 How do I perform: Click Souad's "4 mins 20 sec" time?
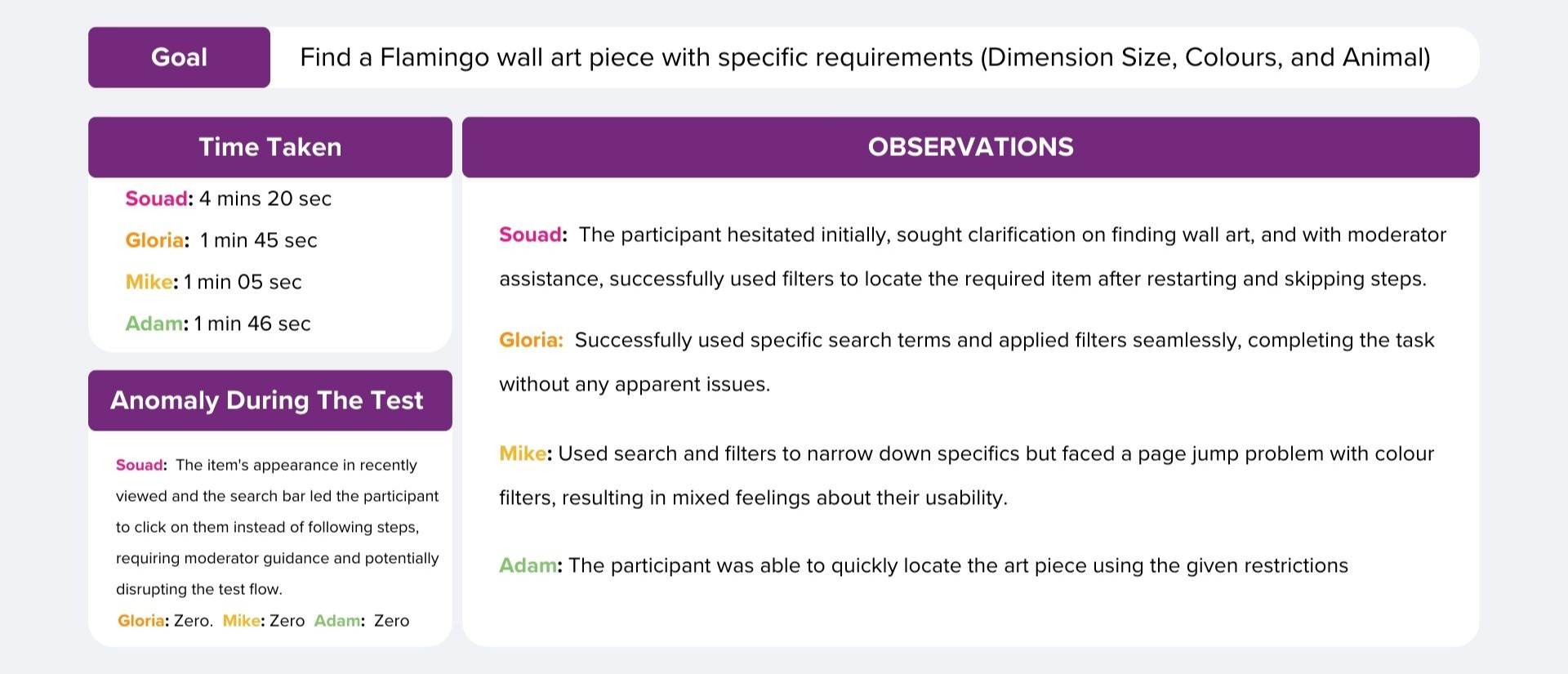coord(265,199)
